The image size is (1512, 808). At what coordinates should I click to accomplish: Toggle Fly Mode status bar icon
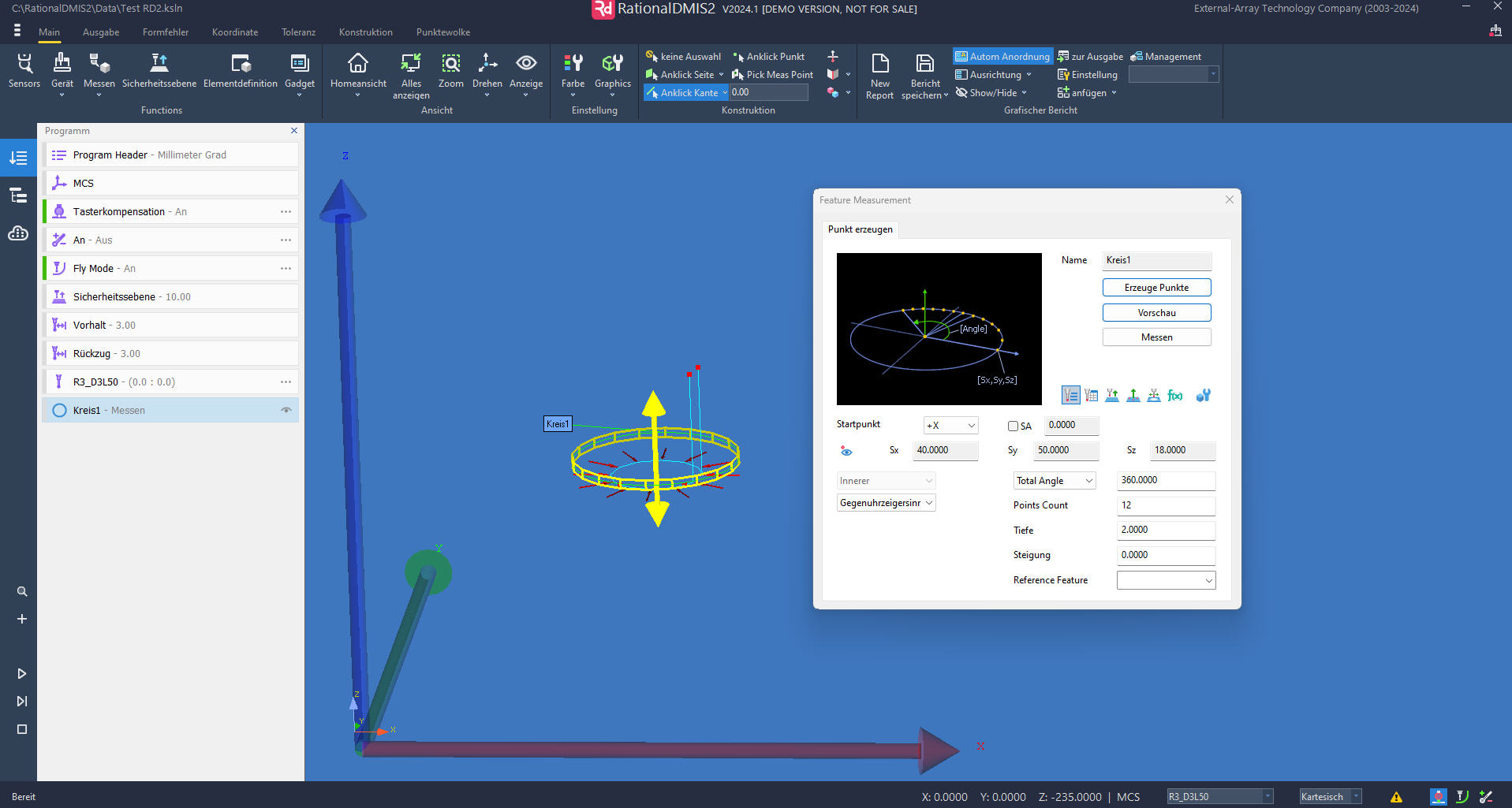point(1462,796)
